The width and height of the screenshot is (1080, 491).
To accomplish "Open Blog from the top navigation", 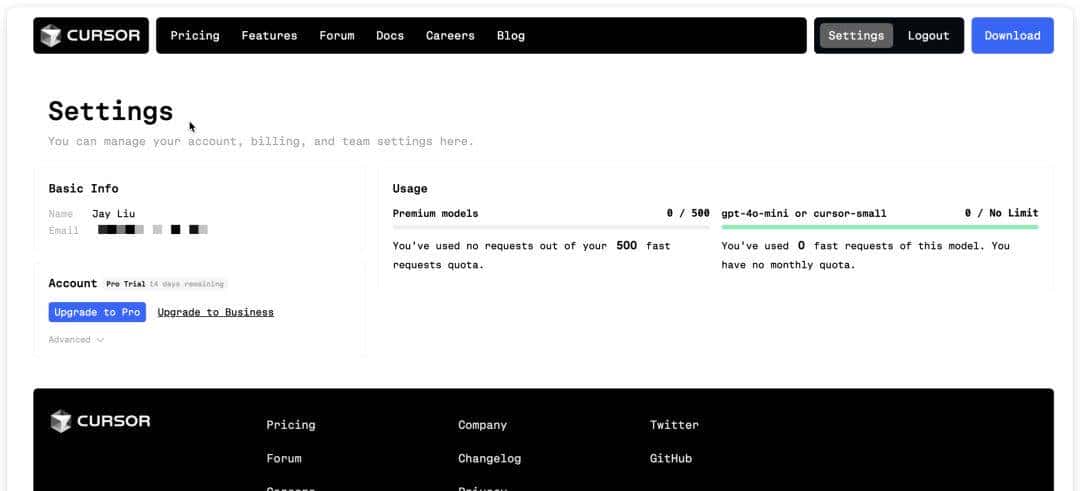I will click(x=510, y=36).
